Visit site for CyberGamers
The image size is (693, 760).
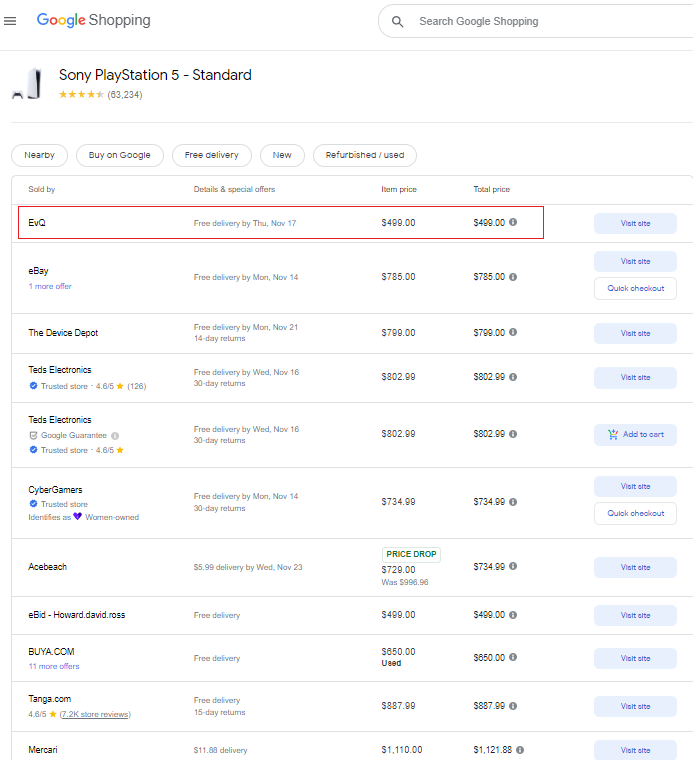pyautogui.click(x=635, y=486)
